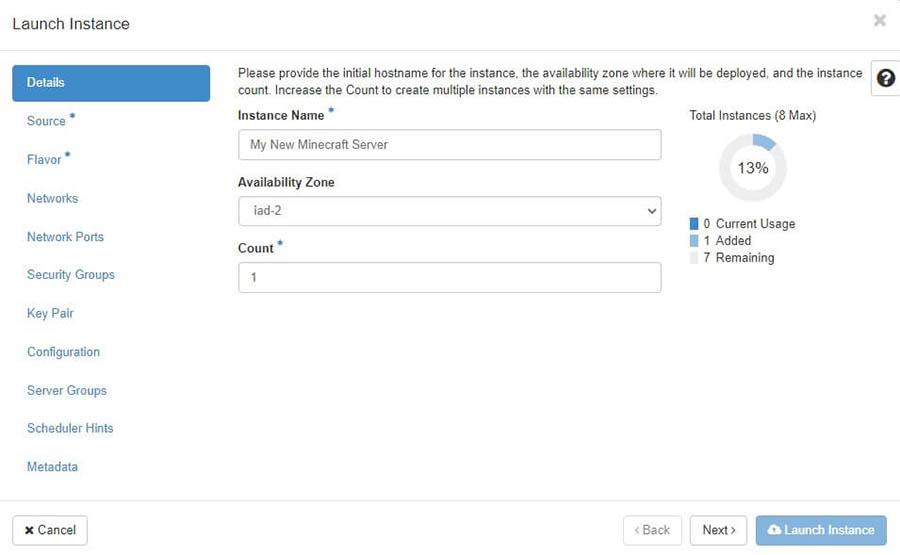Screen dimensions: 900x555
Task: Select the Key Pair tab
Action: click(x=50, y=313)
